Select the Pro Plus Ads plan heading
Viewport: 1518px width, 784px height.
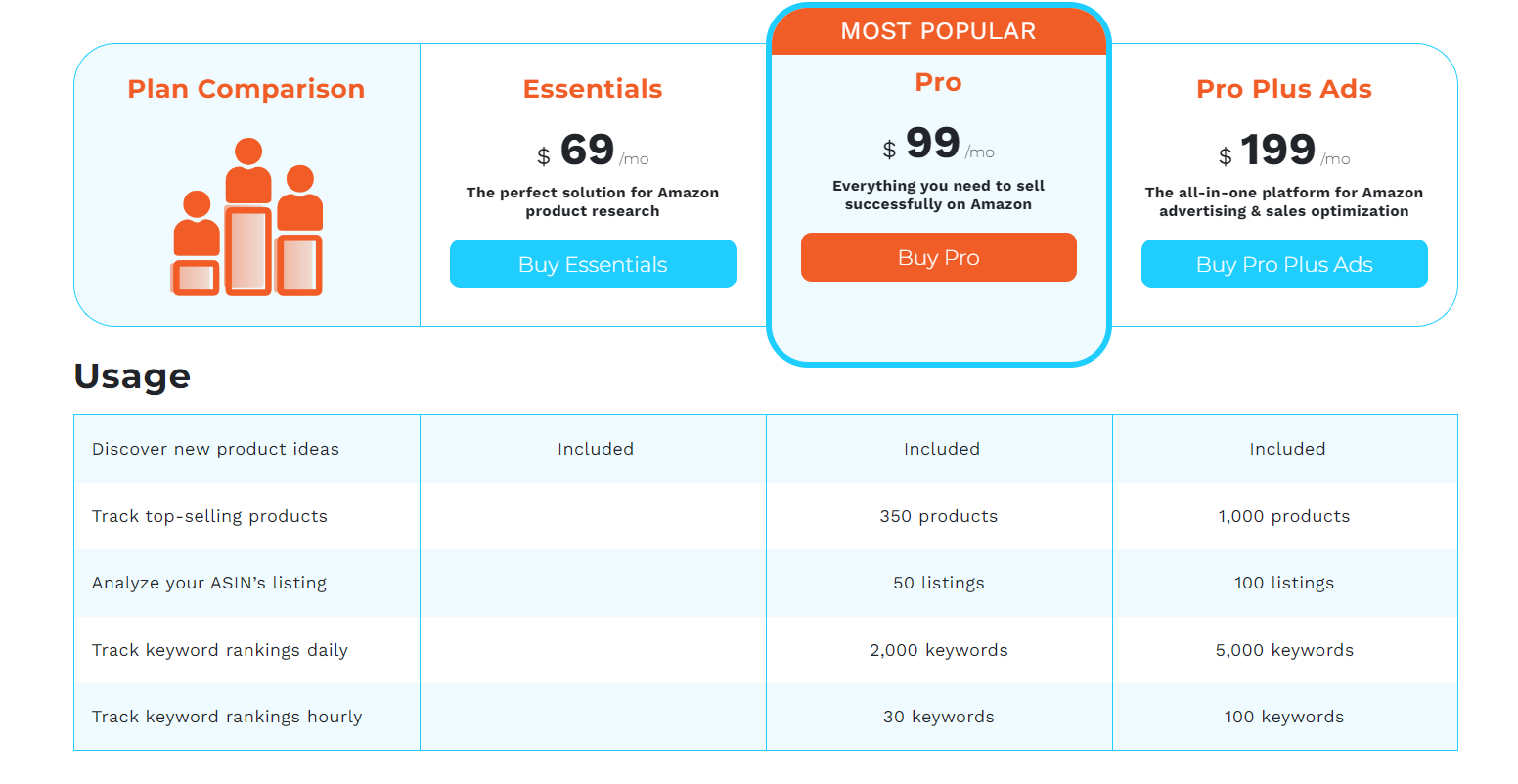click(1283, 89)
